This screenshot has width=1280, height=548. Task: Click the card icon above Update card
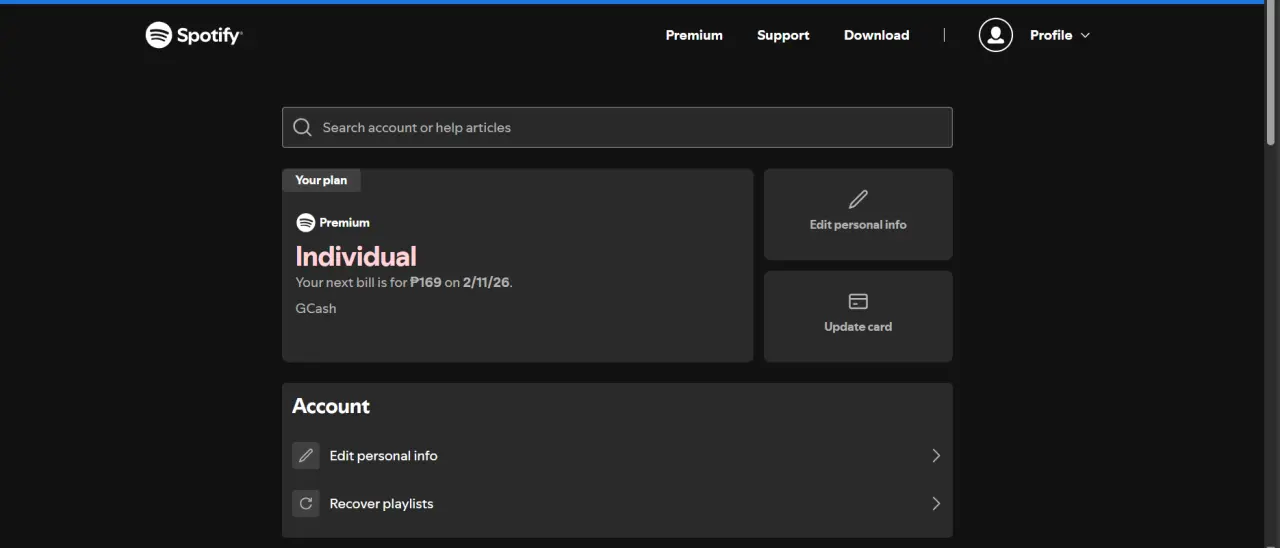[858, 301]
